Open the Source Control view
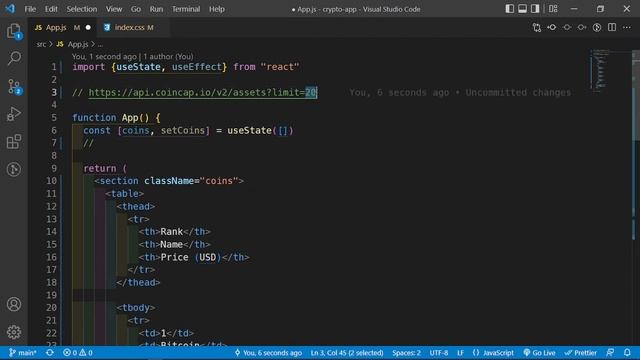640x360 pixels. [14, 87]
